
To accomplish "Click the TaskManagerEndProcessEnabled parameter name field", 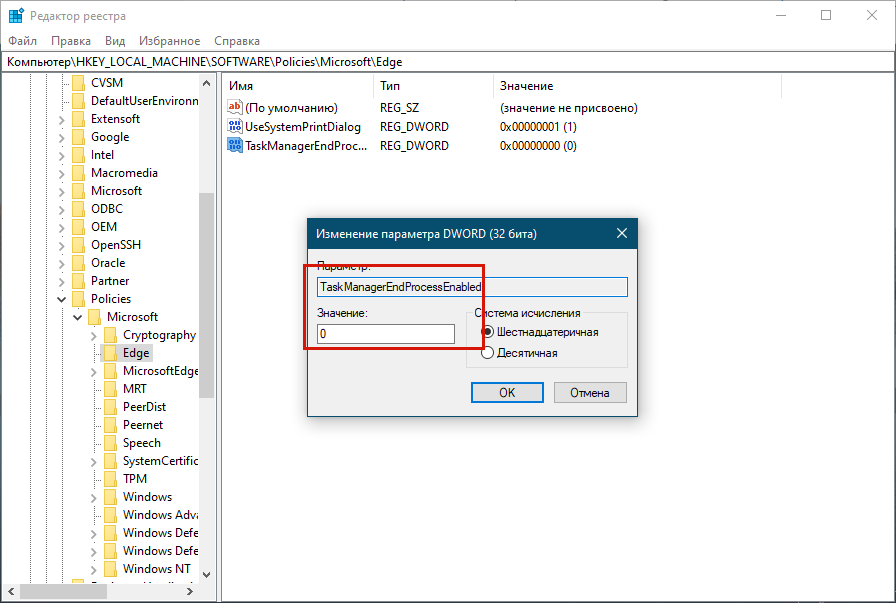I will pyautogui.click(x=472, y=287).
